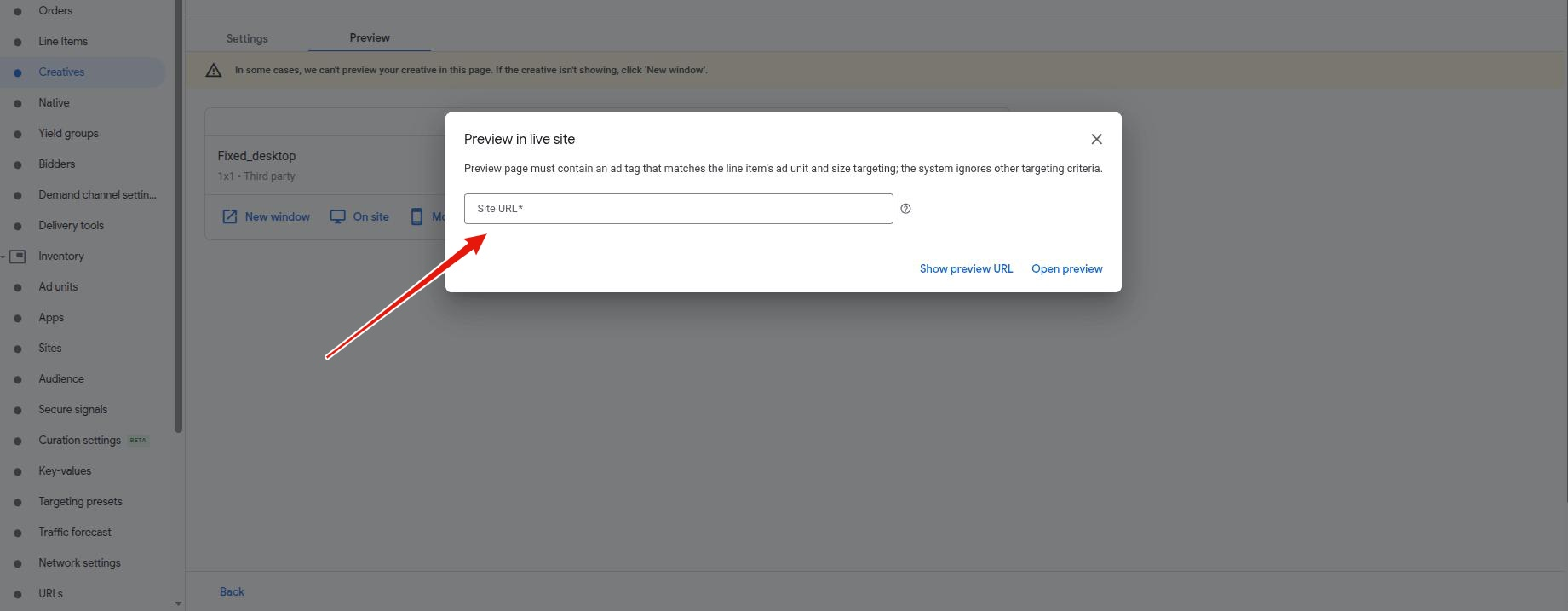
Task: Type in the Site URL field
Action: [678, 209]
